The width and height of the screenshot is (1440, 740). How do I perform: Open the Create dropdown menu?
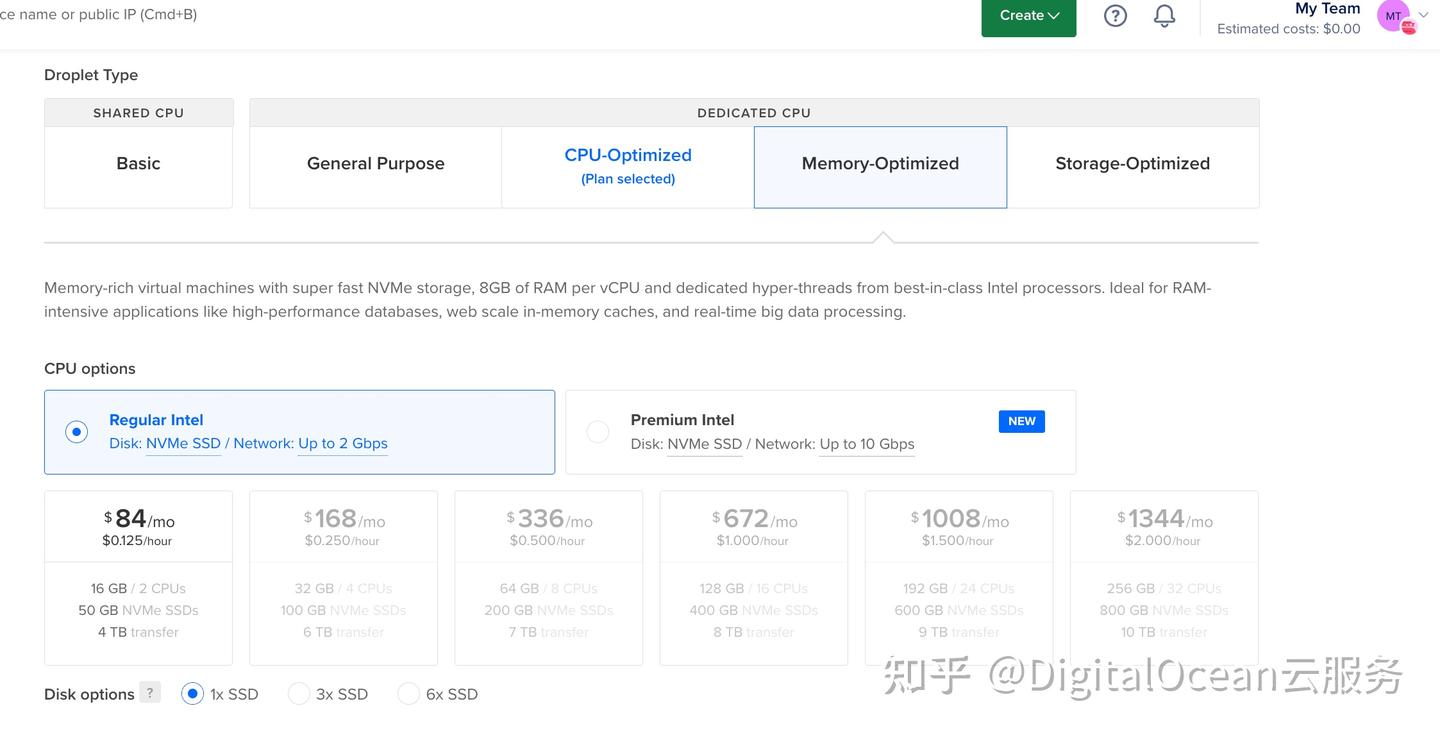1028,15
